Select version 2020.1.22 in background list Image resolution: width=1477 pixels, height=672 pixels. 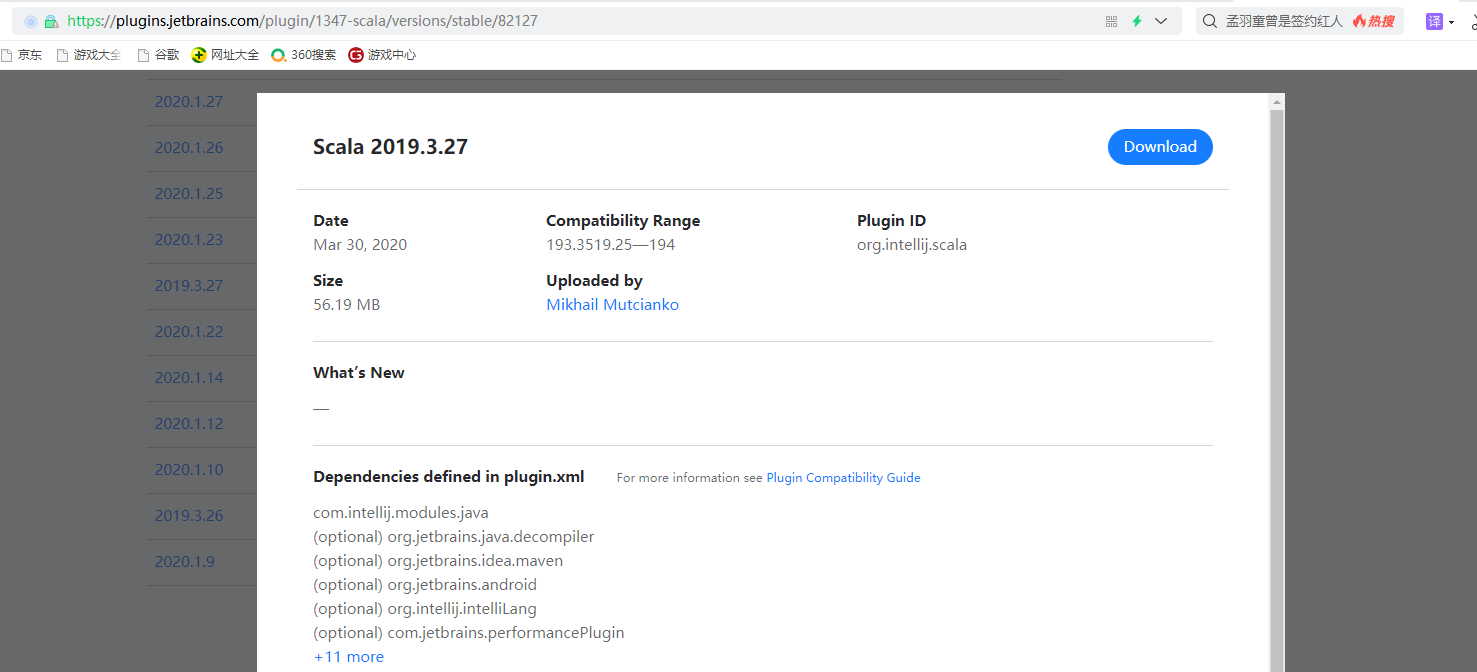189,332
